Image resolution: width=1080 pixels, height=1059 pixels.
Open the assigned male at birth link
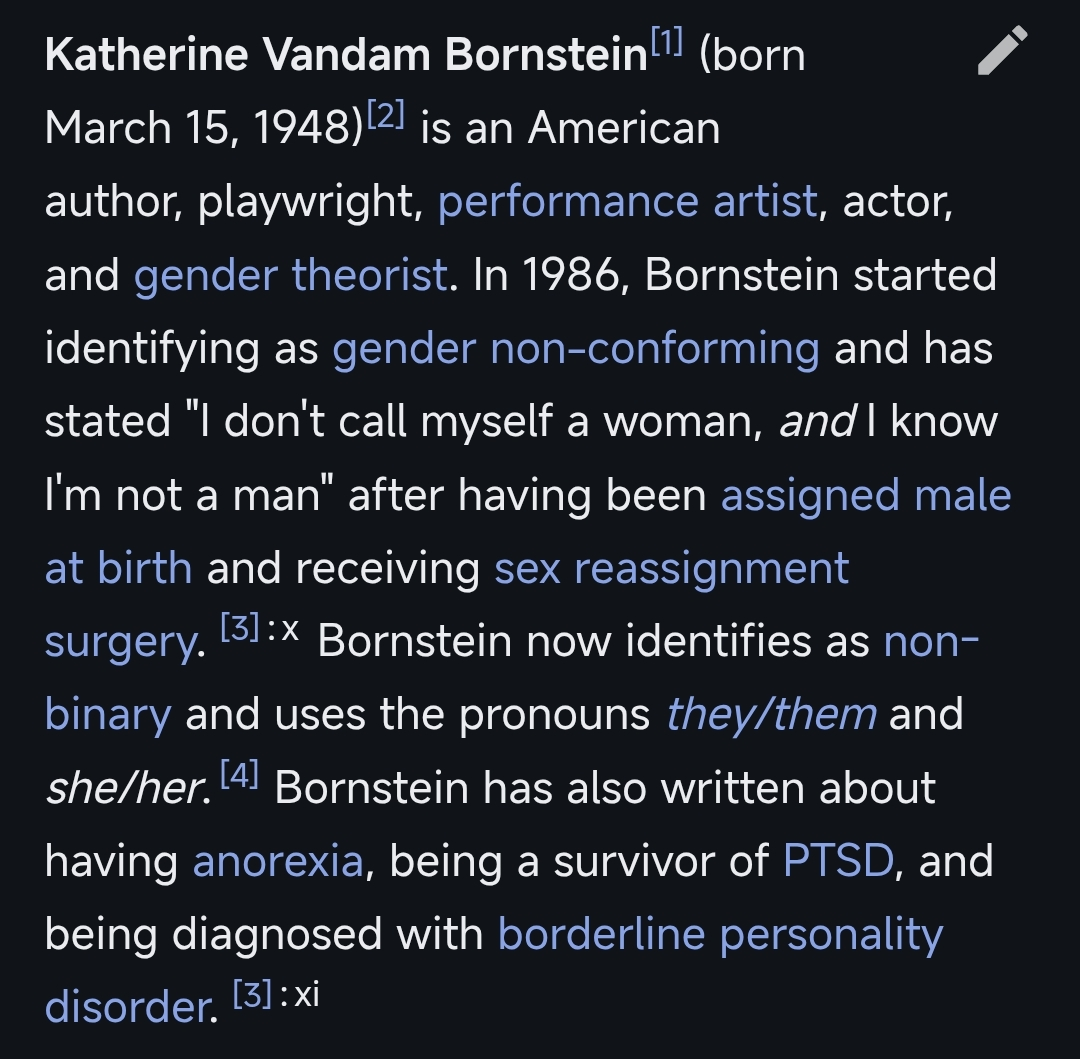click(866, 495)
